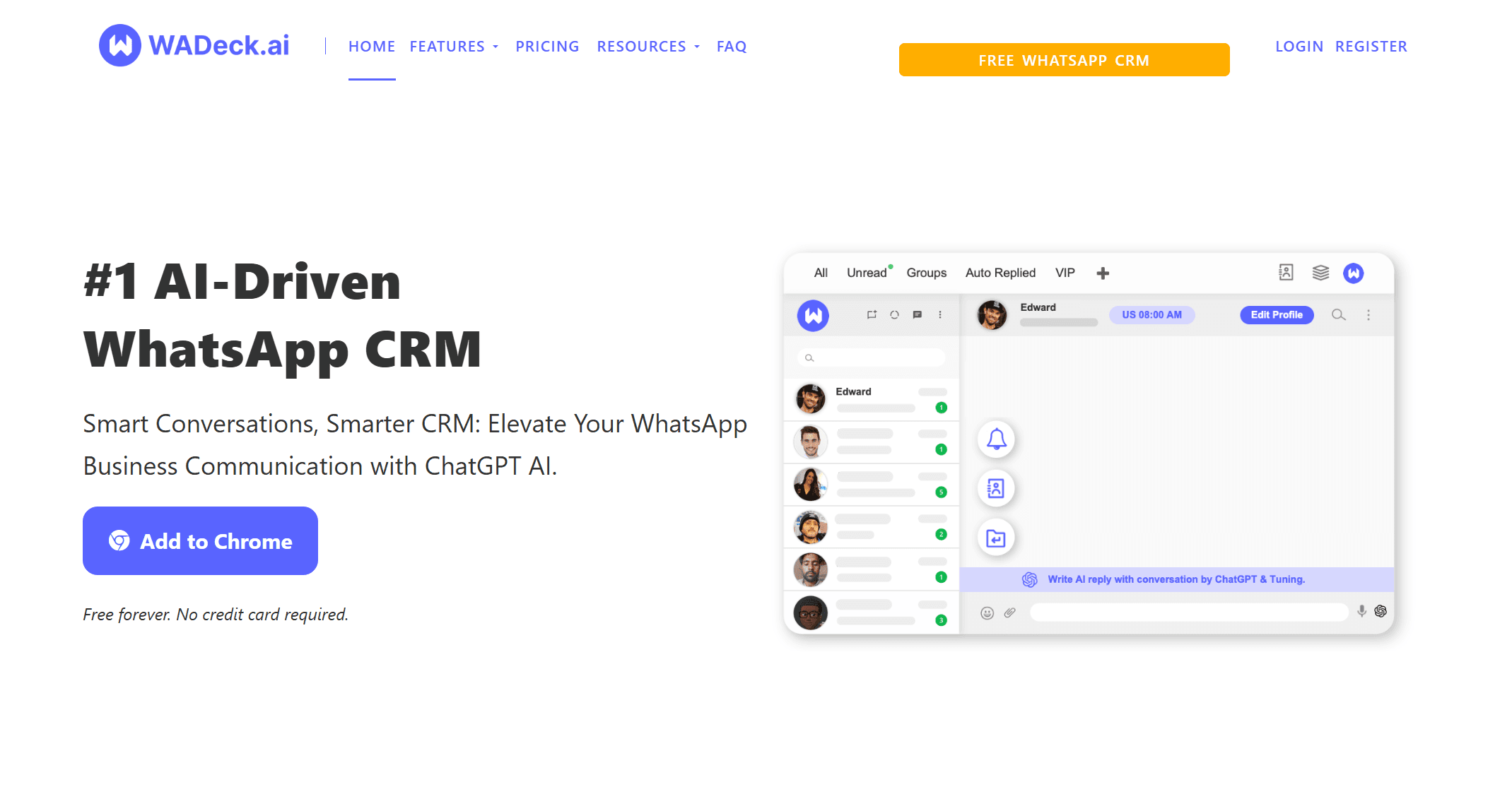Open the PRICING nav item
1512x799 pixels.
click(547, 47)
